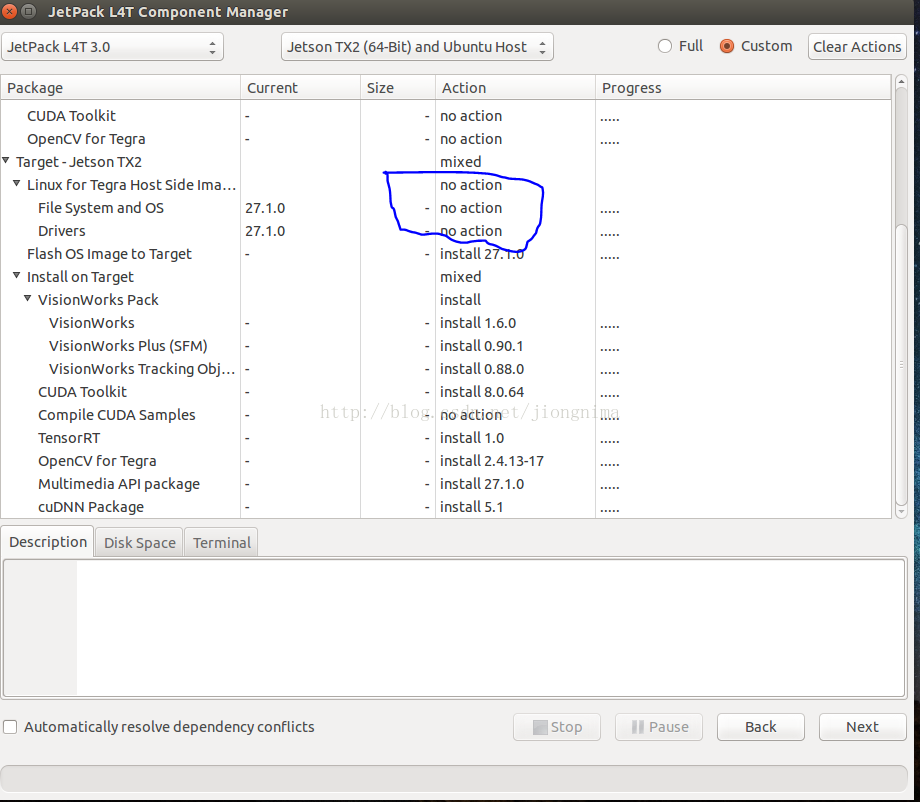Image resolution: width=920 pixels, height=802 pixels.
Task: Click the install 1.0 action for TensorRT
Action: pyautogui.click(x=472, y=438)
